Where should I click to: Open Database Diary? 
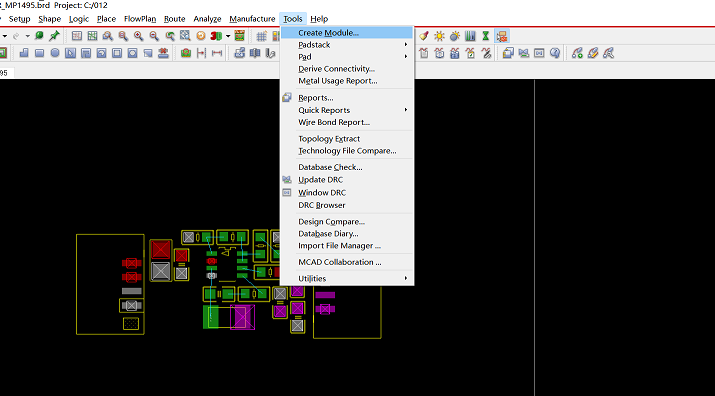point(347,234)
